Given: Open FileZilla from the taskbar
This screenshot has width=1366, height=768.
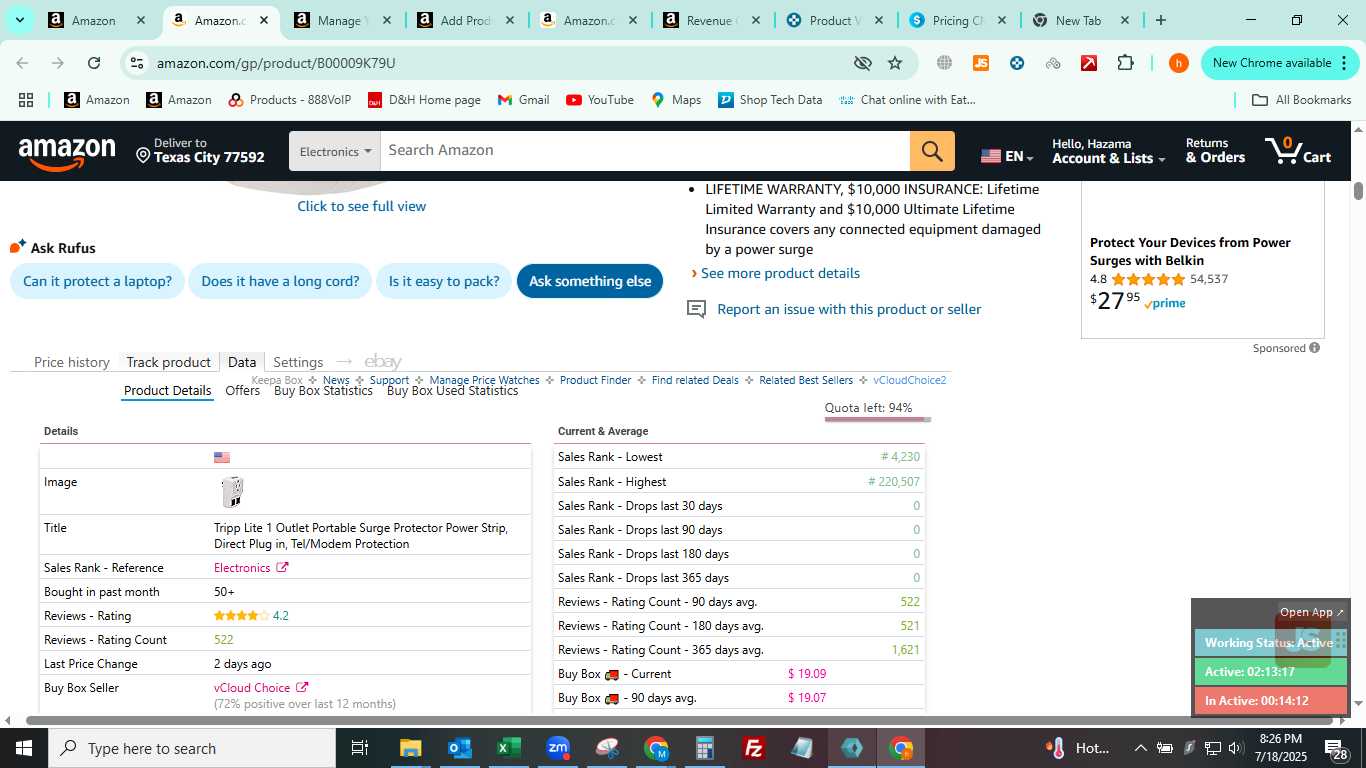Looking at the screenshot, I should point(754,748).
